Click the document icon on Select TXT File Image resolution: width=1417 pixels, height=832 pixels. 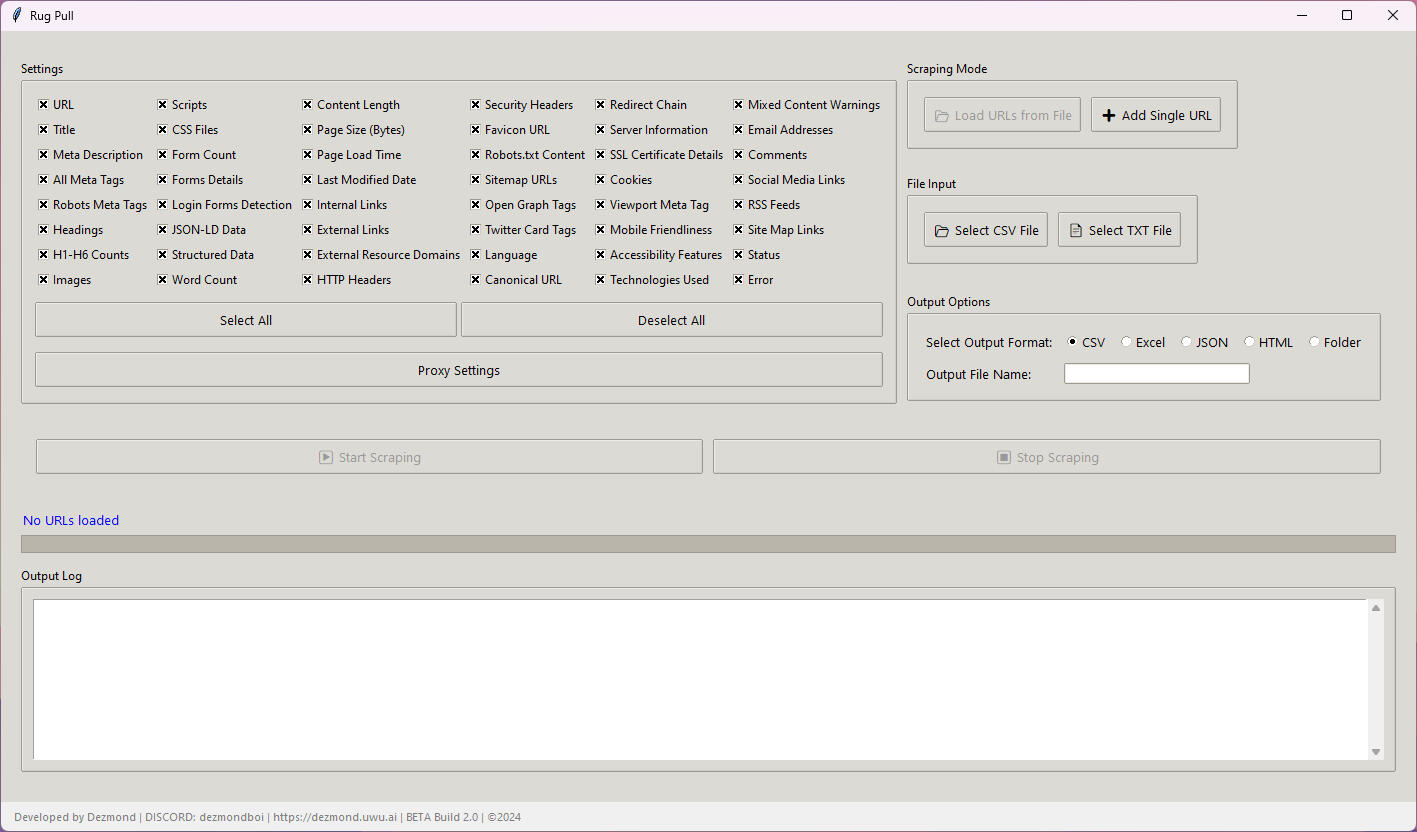(x=1076, y=231)
